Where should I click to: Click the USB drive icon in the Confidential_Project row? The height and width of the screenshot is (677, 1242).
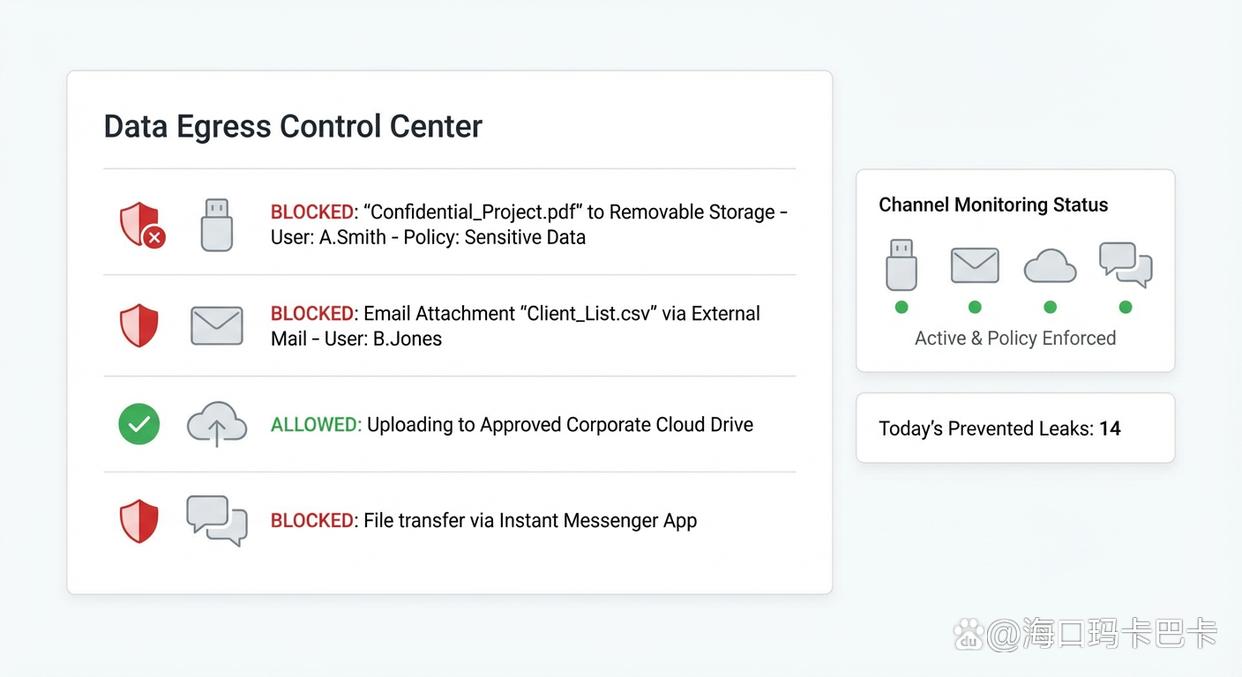point(216,224)
